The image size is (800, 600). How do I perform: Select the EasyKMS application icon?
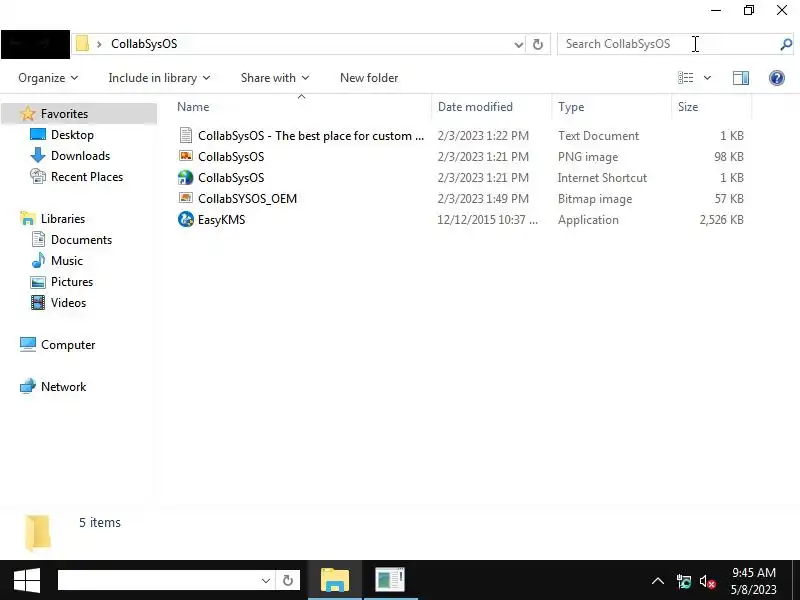[186, 219]
